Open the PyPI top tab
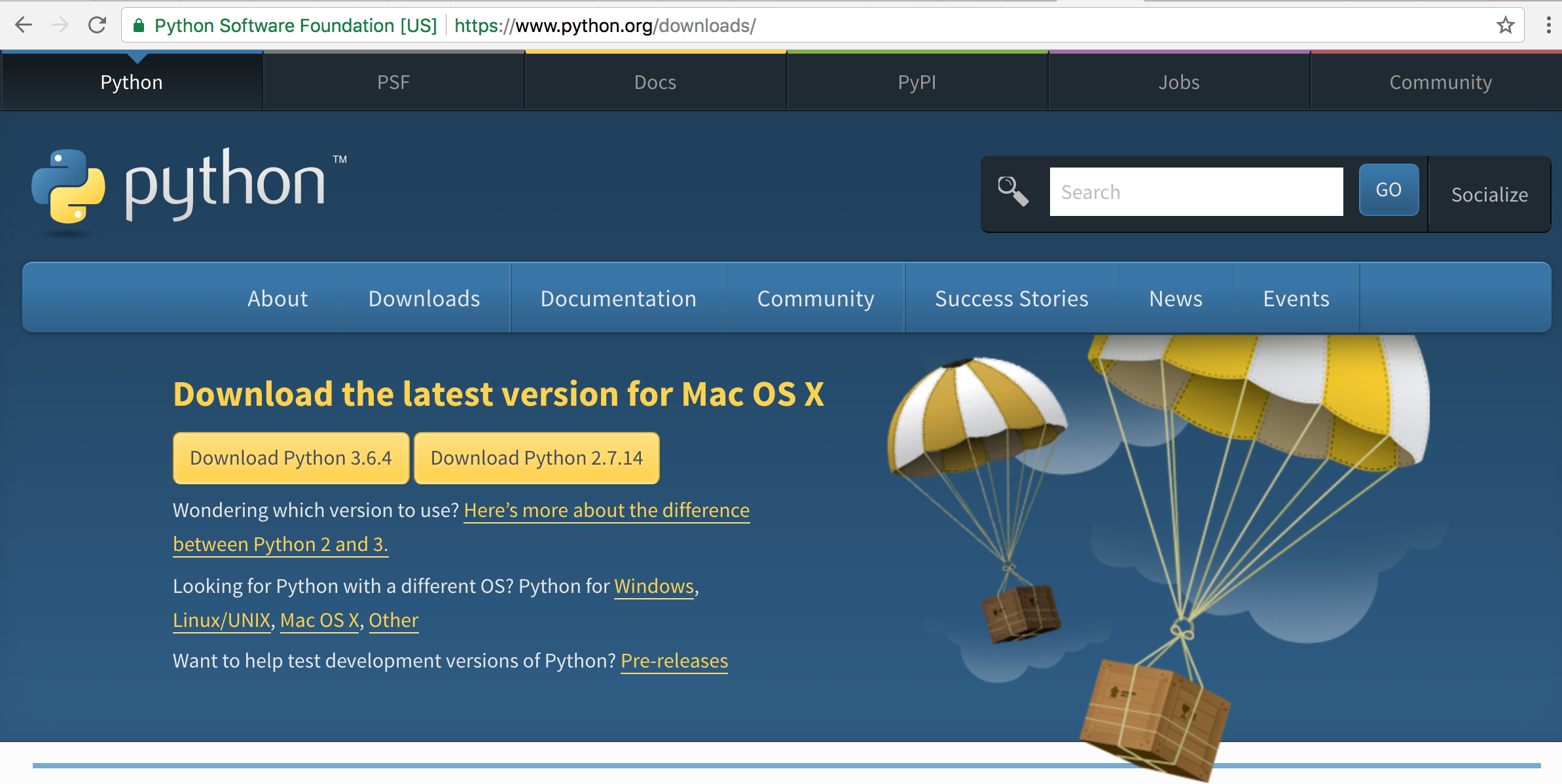The image size is (1562, 784). (917, 82)
